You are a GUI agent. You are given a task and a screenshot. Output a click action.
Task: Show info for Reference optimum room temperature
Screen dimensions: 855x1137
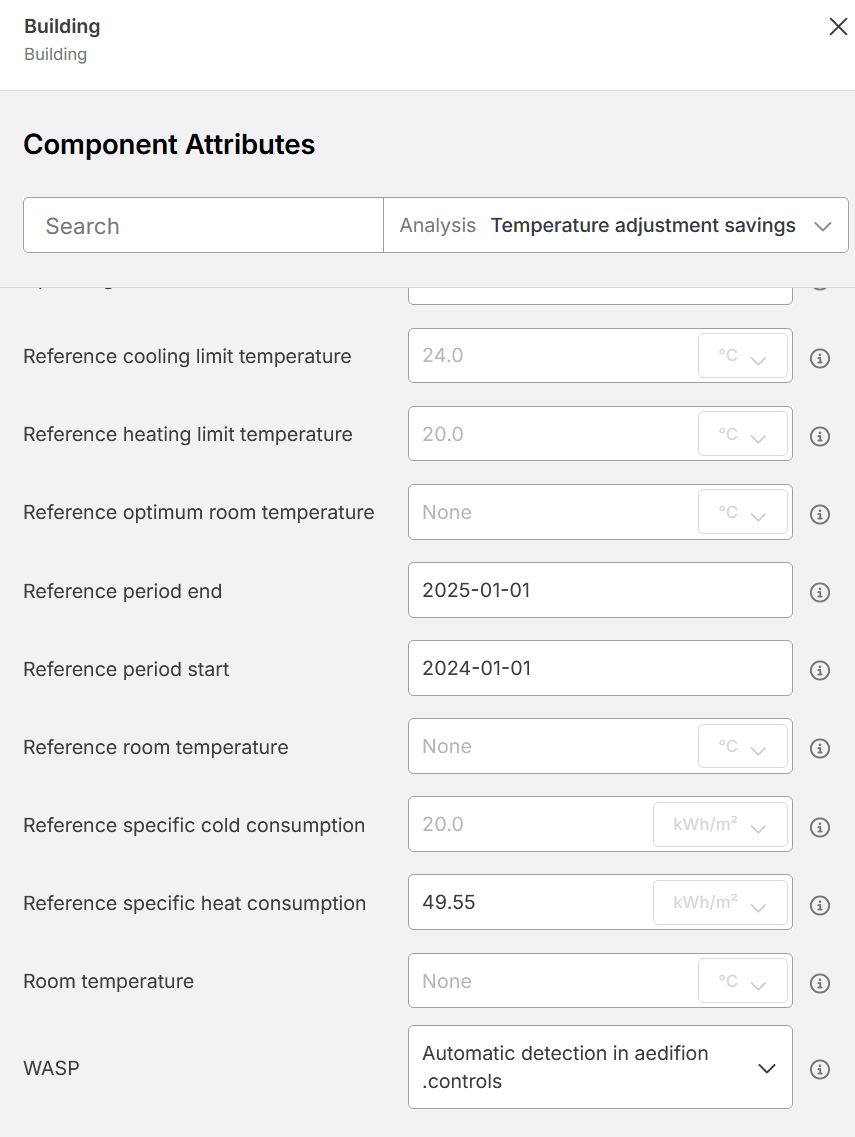(x=819, y=514)
